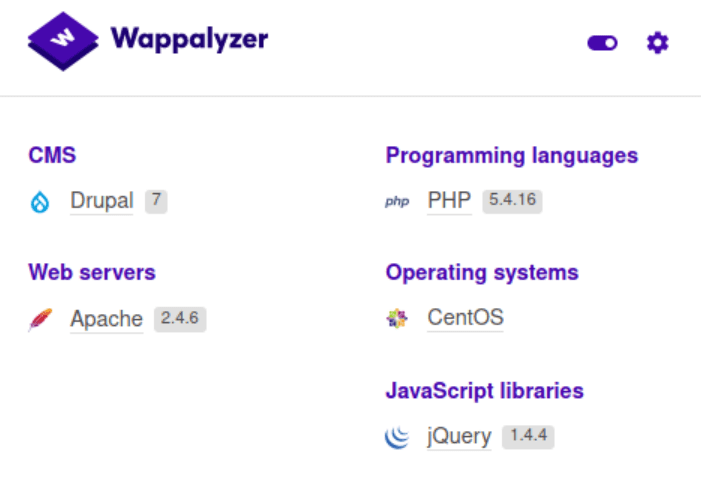The height and width of the screenshot is (488, 701).
Task: Open the Drupal technology link
Action: point(102,200)
